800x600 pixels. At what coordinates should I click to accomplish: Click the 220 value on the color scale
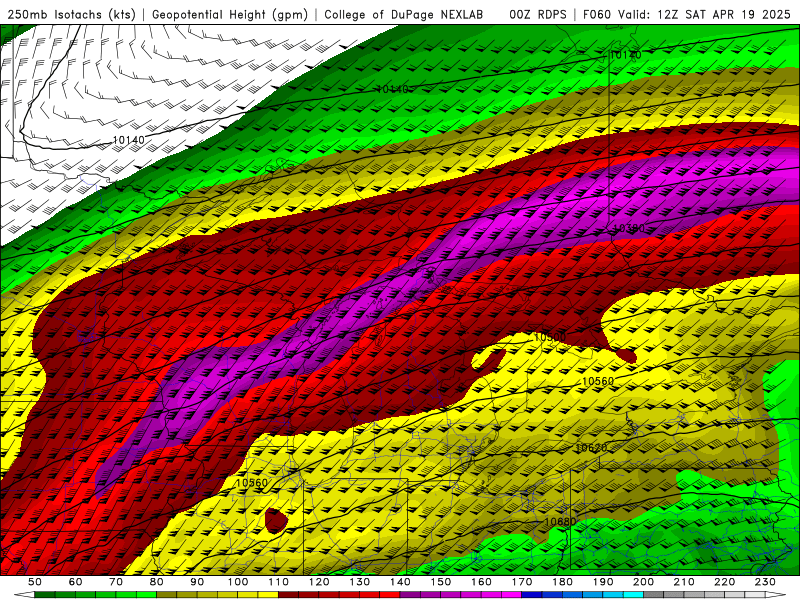[725, 582]
